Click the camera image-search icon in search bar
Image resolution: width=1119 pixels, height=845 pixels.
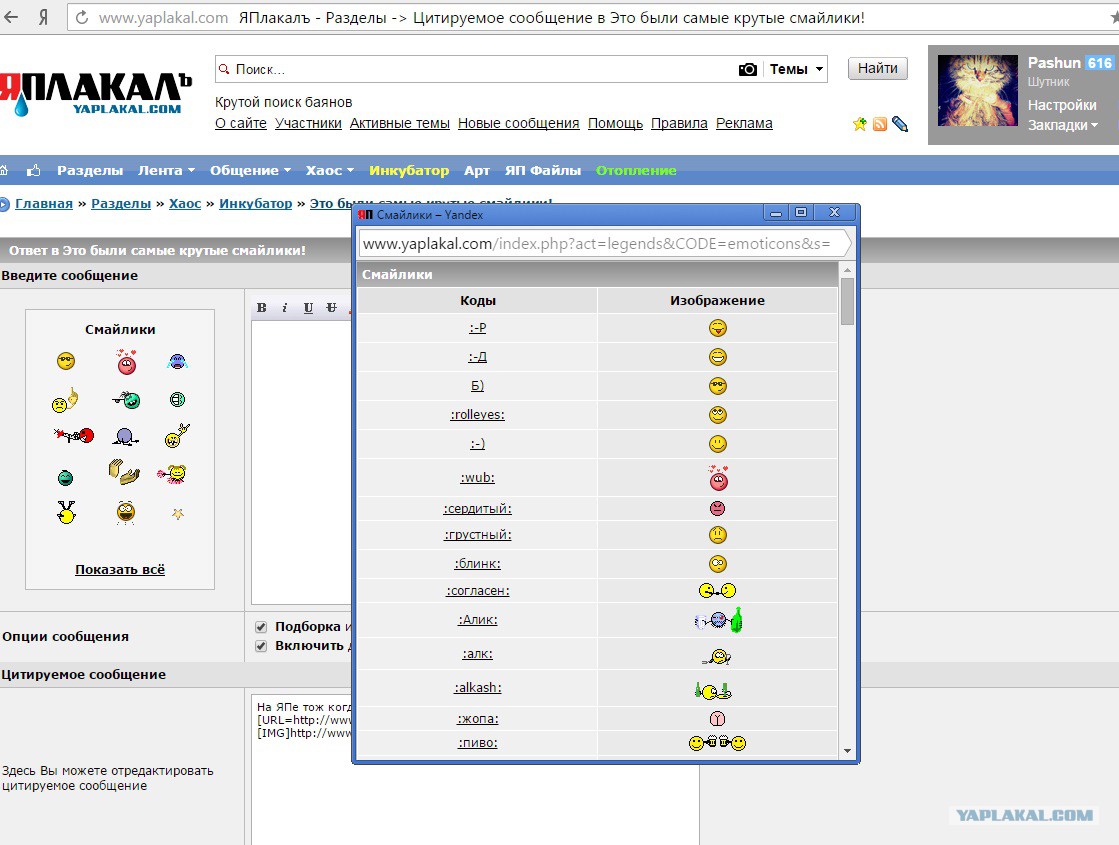click(x=747, y=69)
